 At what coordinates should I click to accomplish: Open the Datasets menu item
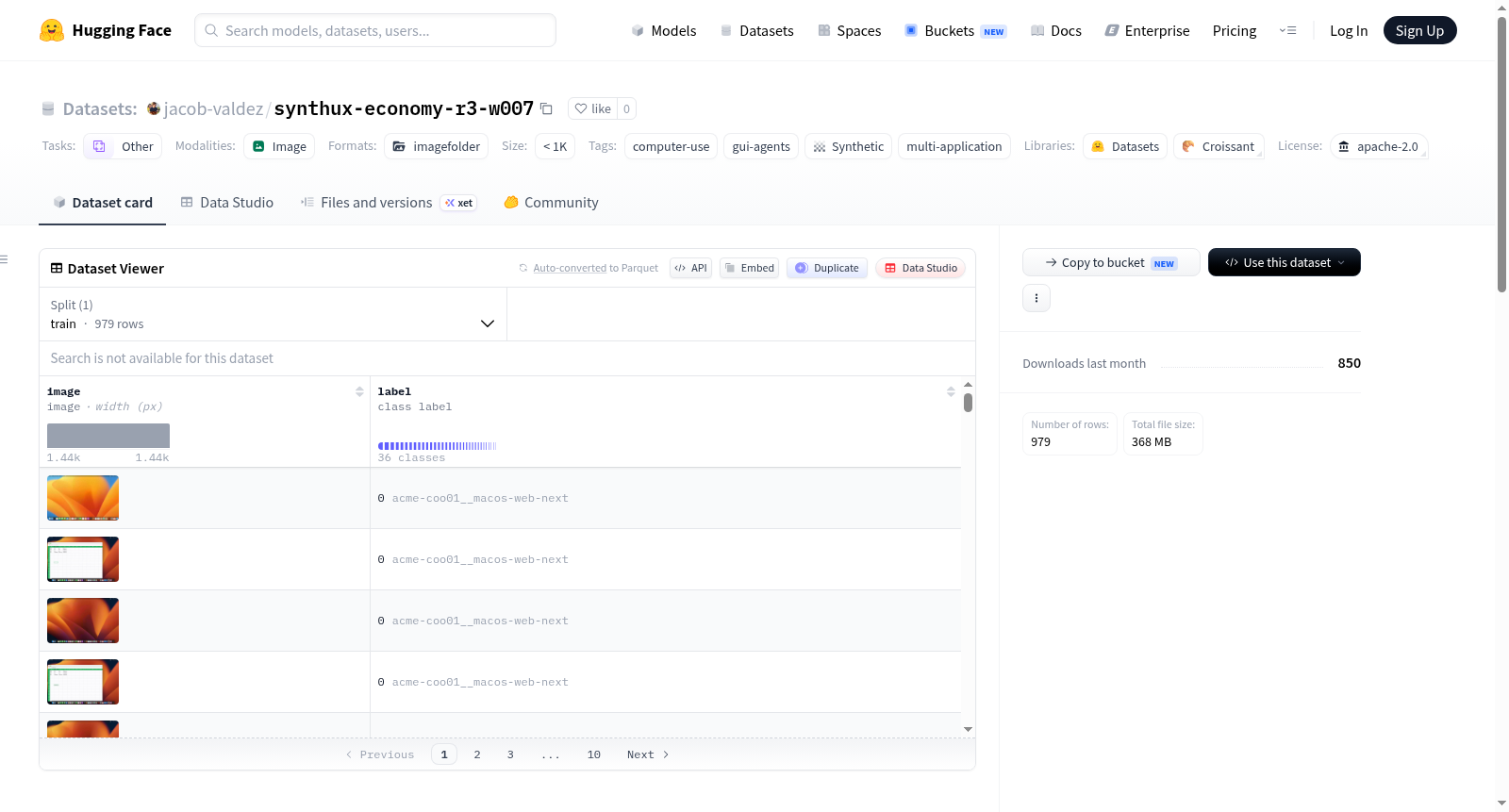pos(756,30)
